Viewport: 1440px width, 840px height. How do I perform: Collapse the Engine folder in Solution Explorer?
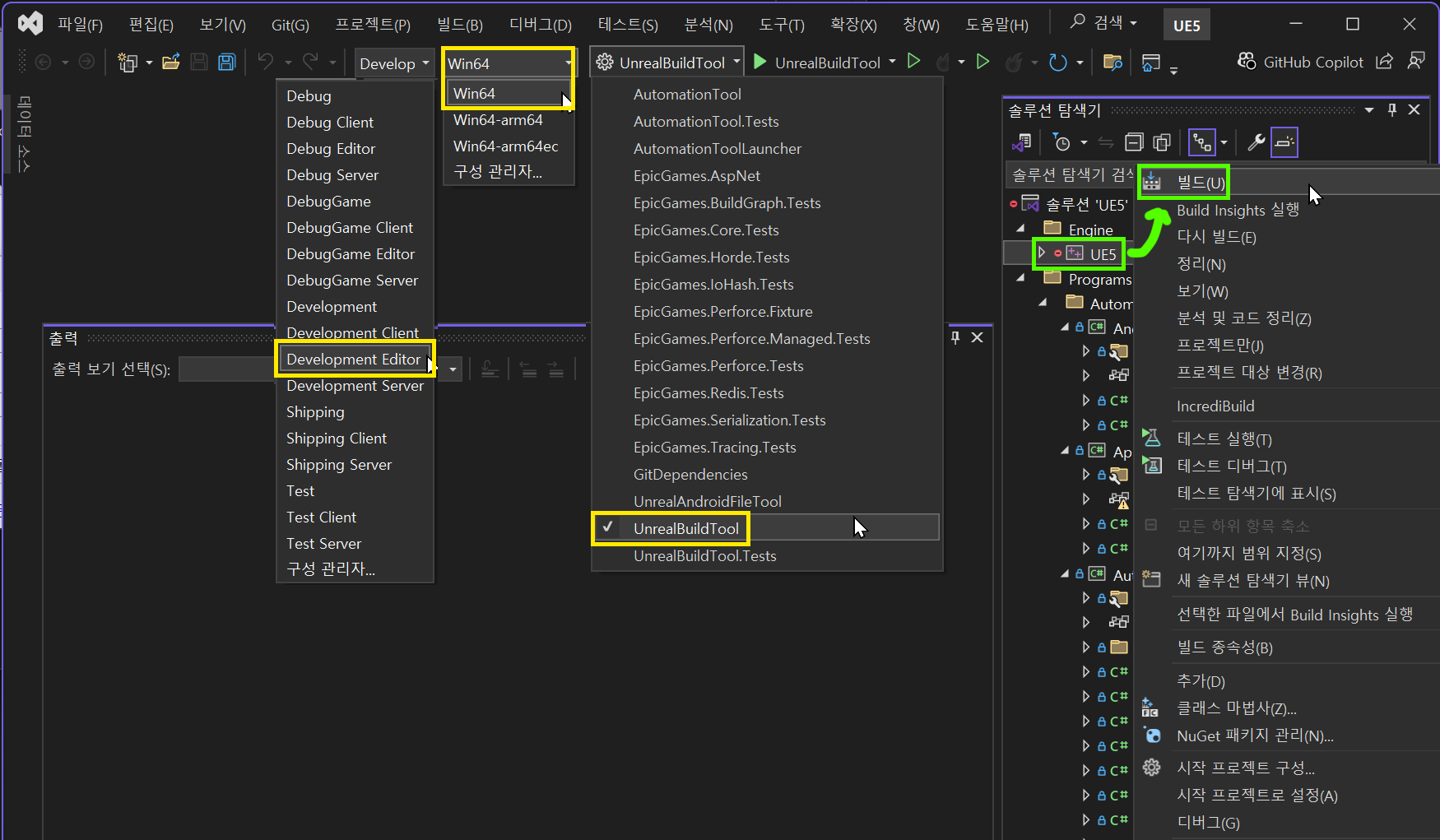pyautogui.click(x=1021, y=229)
